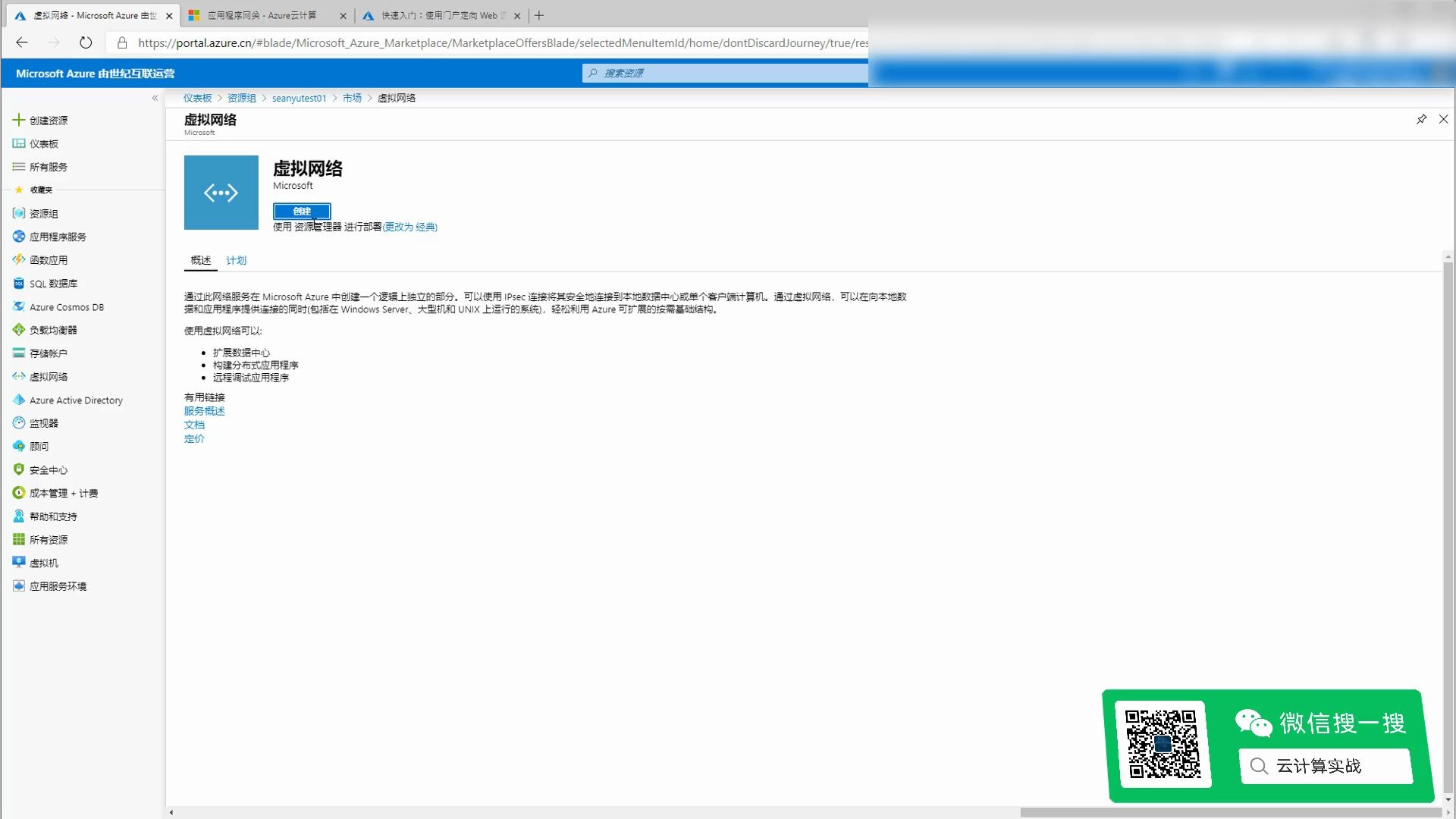The width and height of the screenshot is (1456, 819).
Task: Click the large virtual network logo tile
Action: pos(221,193)
